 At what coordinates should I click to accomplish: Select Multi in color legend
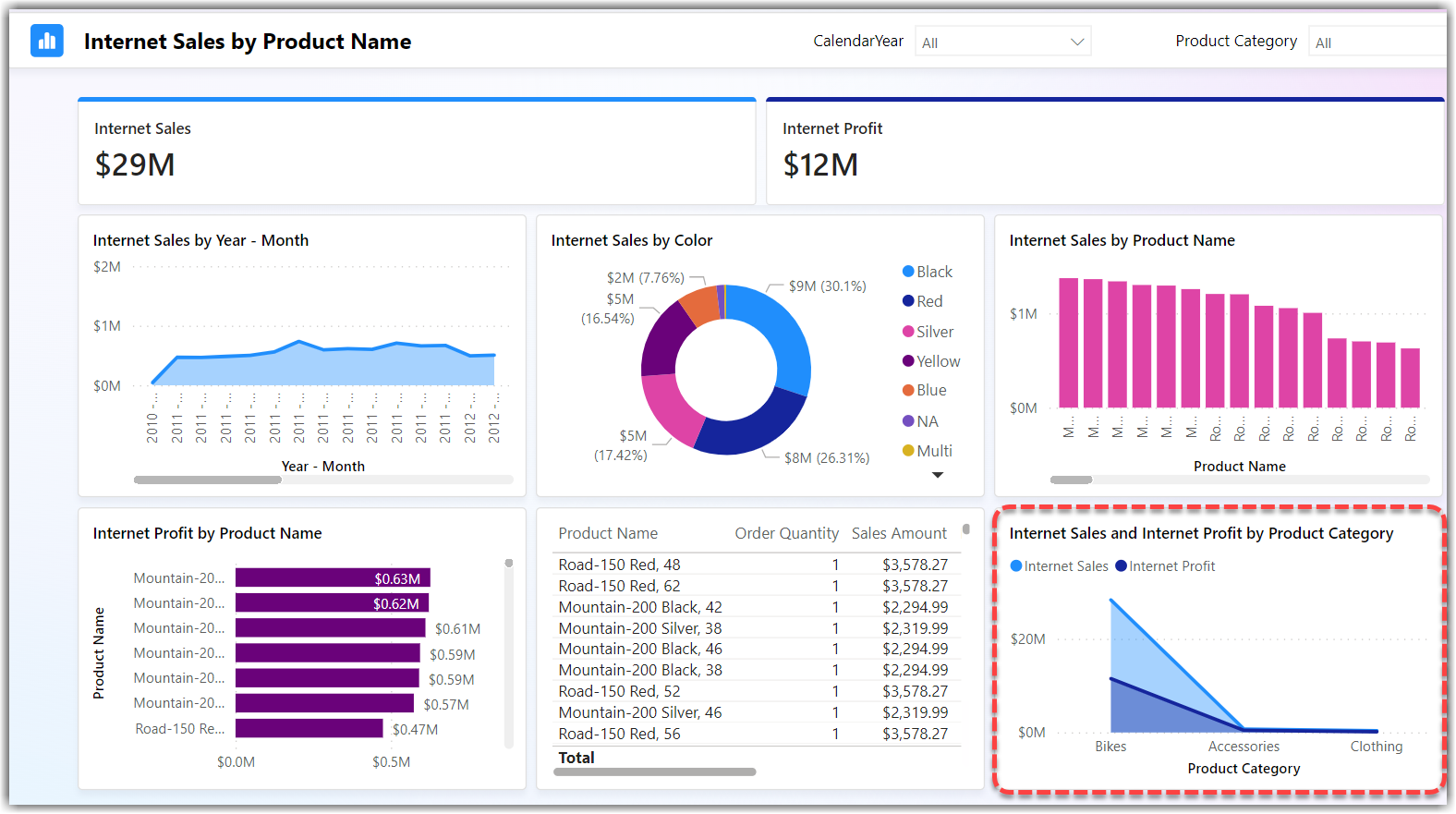click(933, 451)
